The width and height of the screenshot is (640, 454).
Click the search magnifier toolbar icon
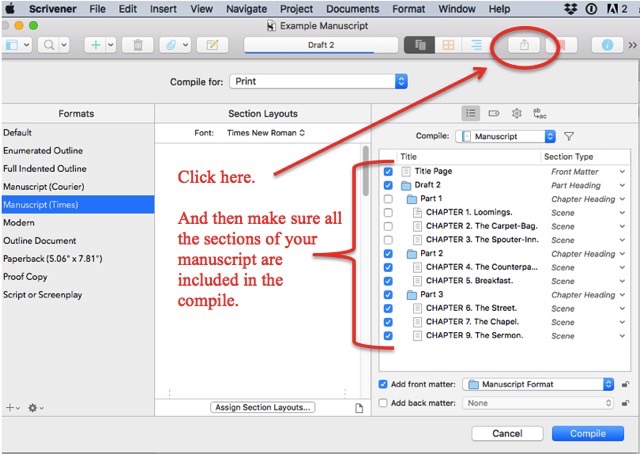[x=49, y=45]
